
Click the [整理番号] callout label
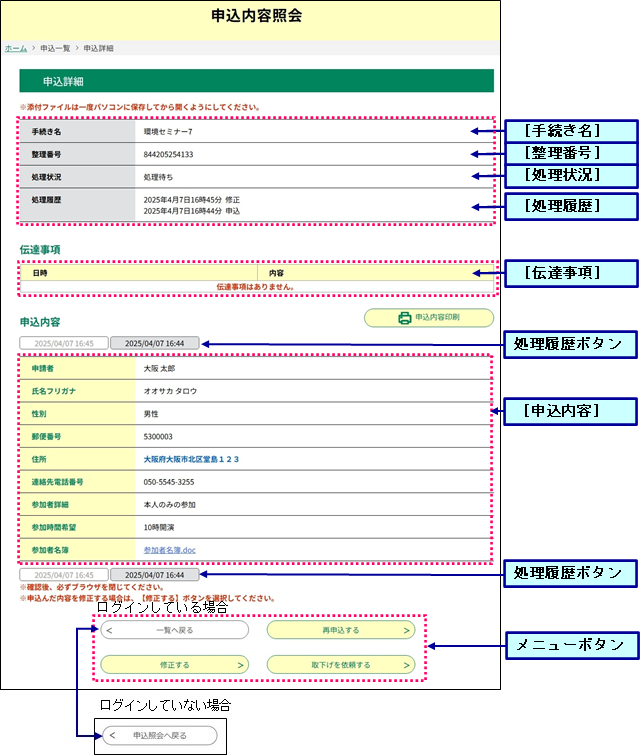point(567,153)
